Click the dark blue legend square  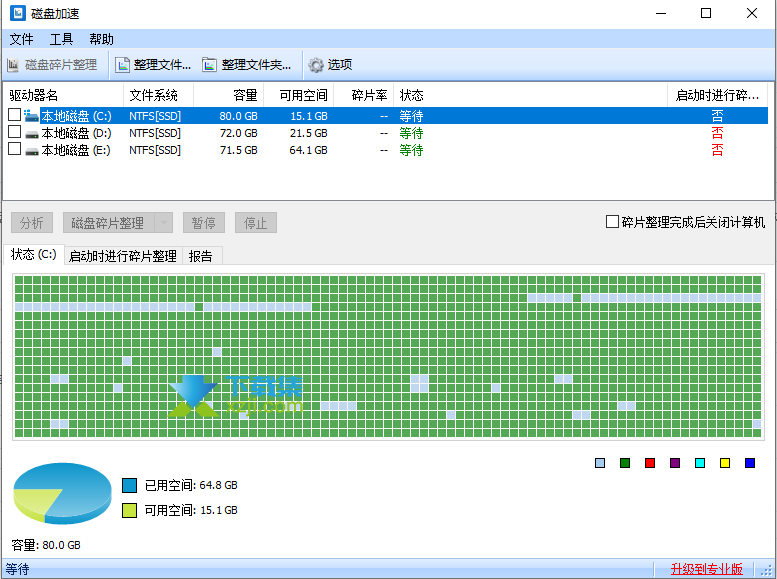(x=750, y=463)
